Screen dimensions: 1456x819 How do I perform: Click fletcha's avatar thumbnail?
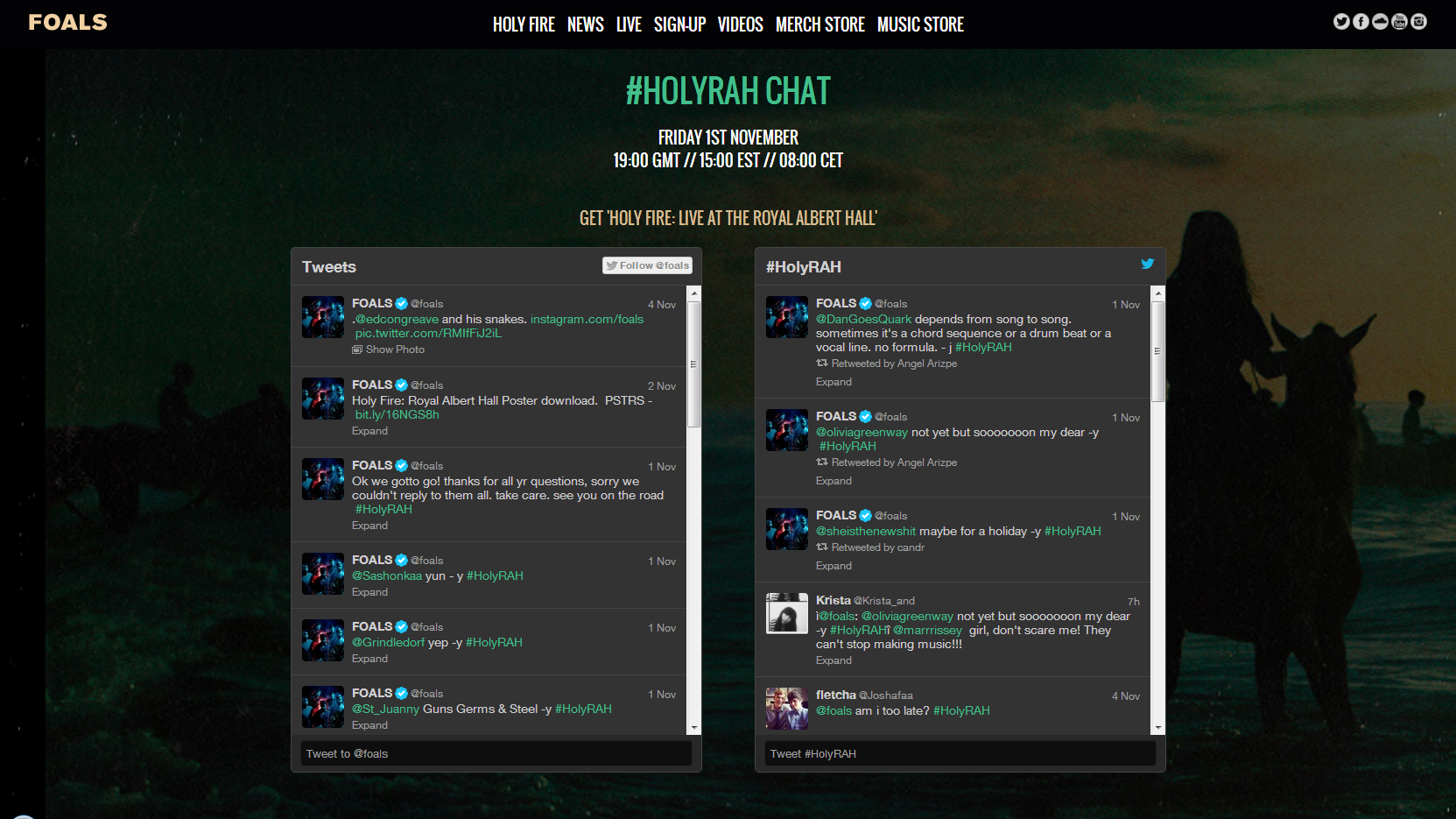[x=786, y=708]
